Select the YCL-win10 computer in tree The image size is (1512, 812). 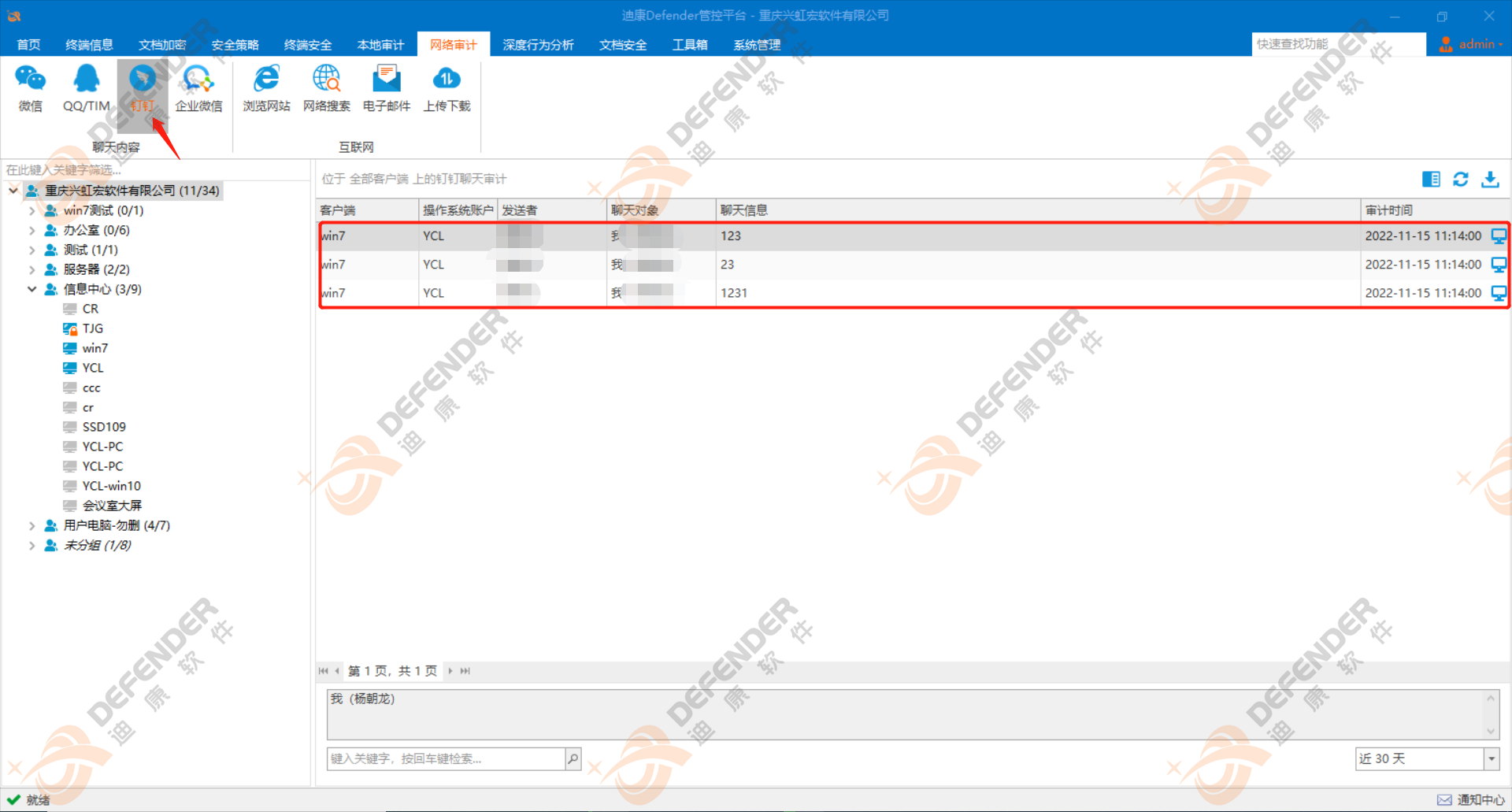click(111, 486)
